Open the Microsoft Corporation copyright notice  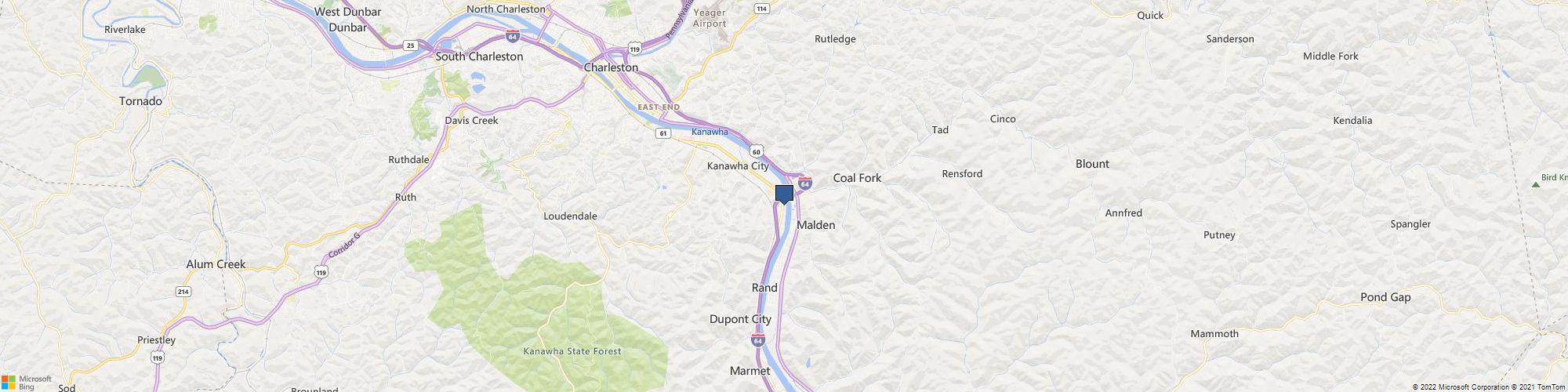click(x=1461, y=387)
